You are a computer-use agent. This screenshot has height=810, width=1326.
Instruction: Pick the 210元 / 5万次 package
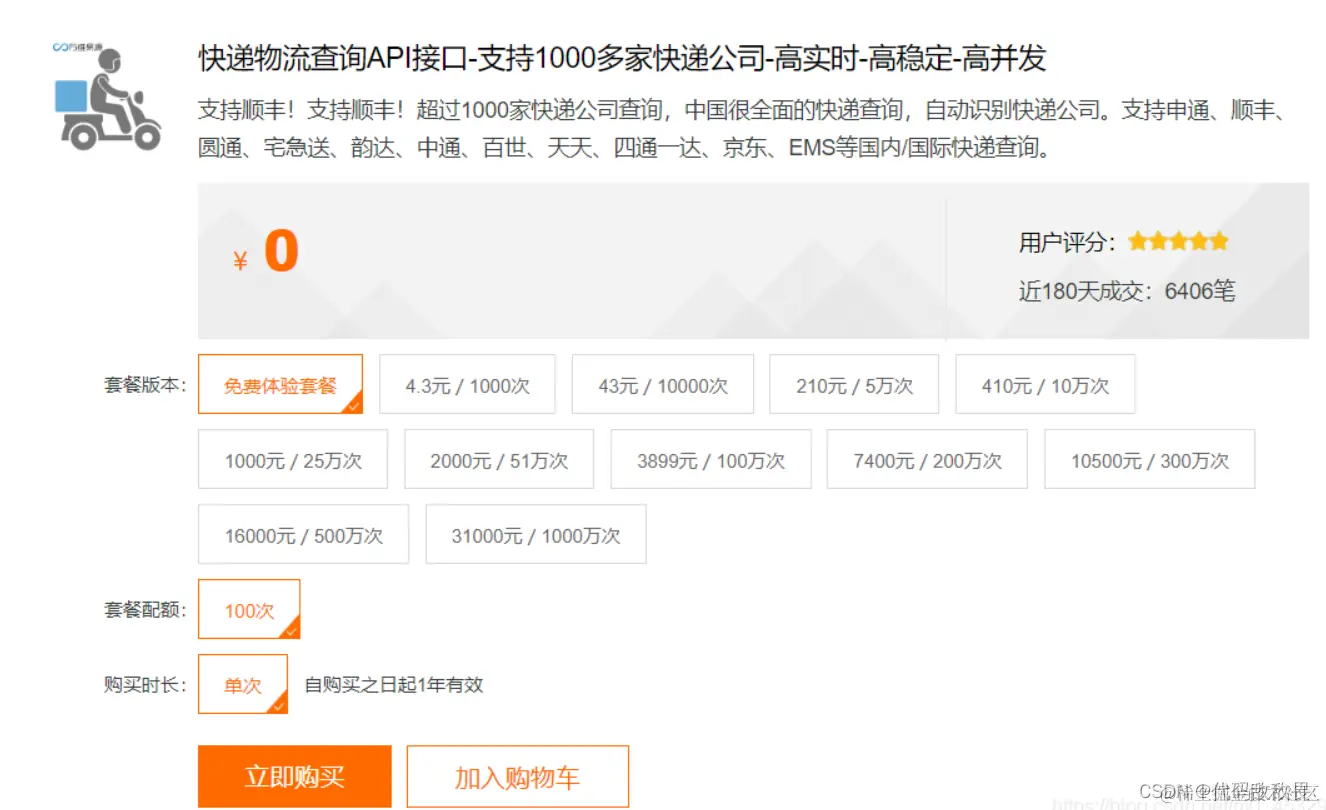(854, 384)
